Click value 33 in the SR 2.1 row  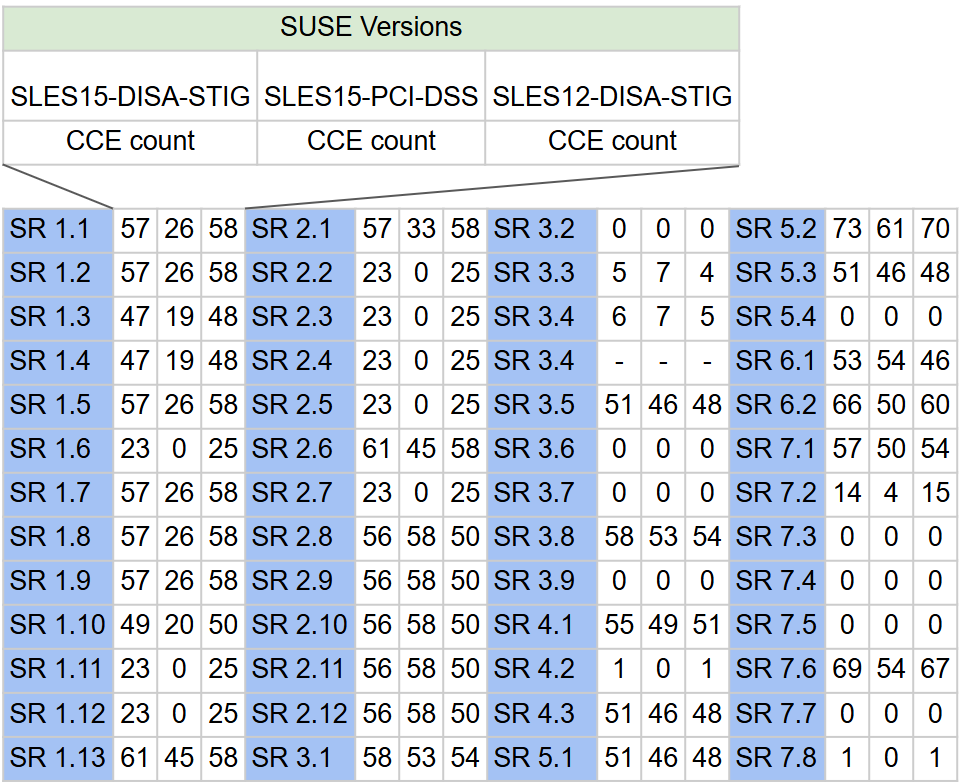421,229
